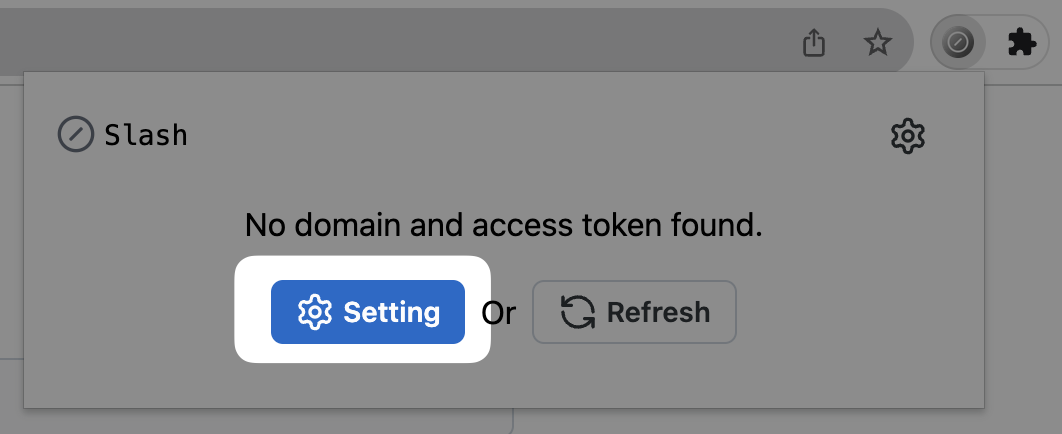Bookmark this page with the star icon
Image resolution: width=1062 pixels, height=434 pixels.
(x=877, y=43)
